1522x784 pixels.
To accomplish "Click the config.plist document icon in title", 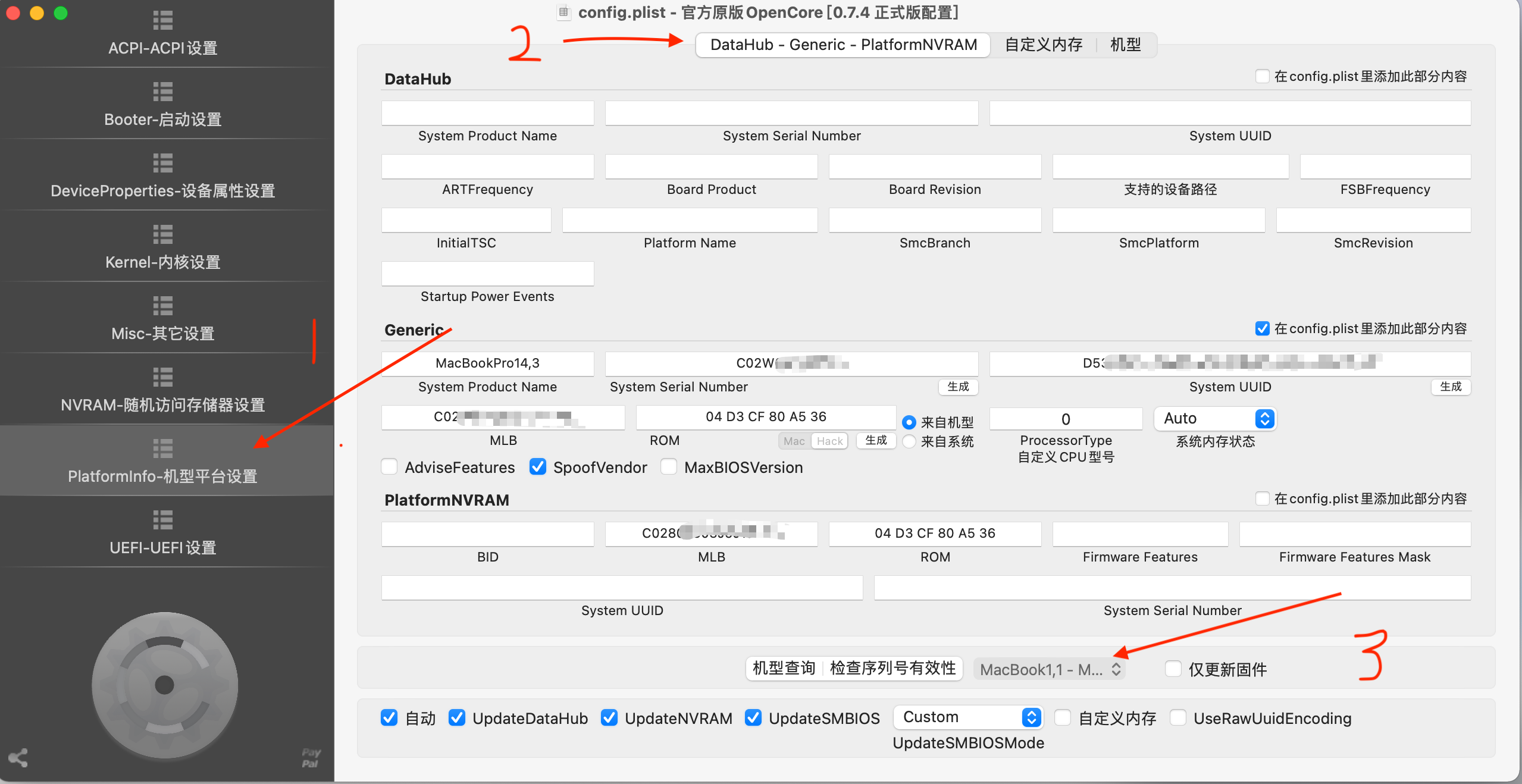I will pyautogui.click(x=563, y=12).
